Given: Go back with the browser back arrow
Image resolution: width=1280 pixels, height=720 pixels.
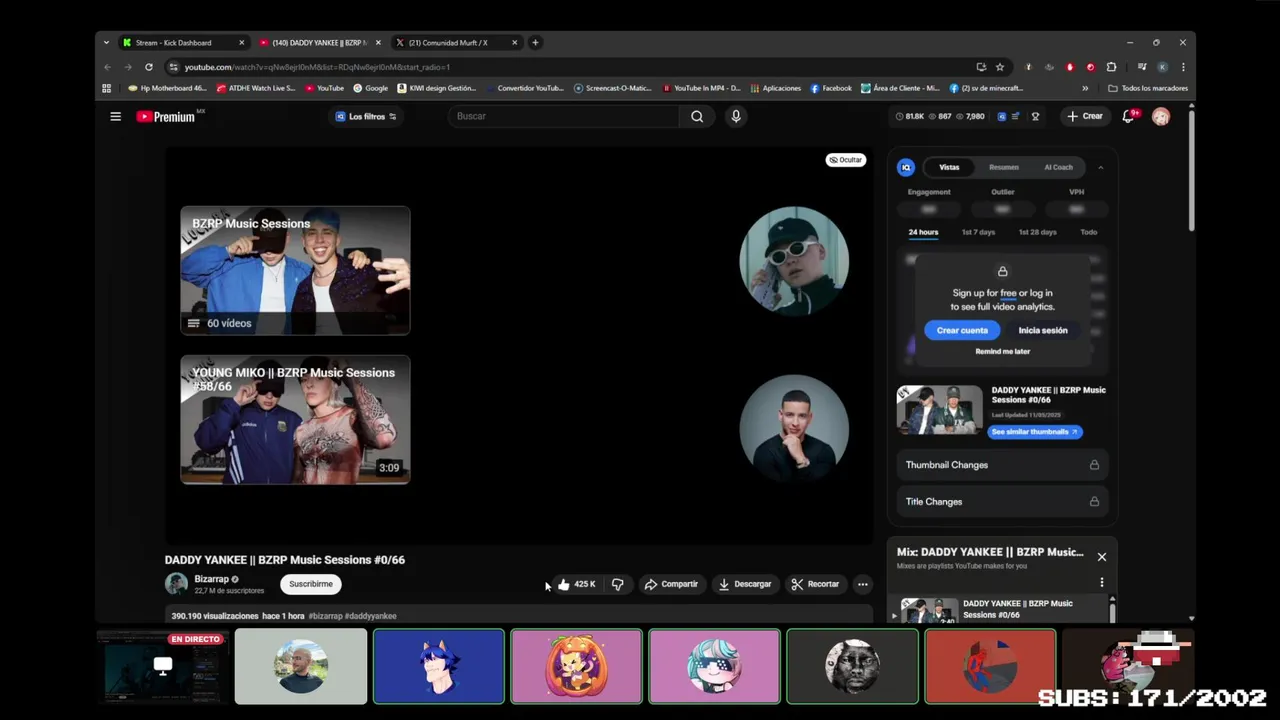Looking at the screenshot, I should point(107,67).
